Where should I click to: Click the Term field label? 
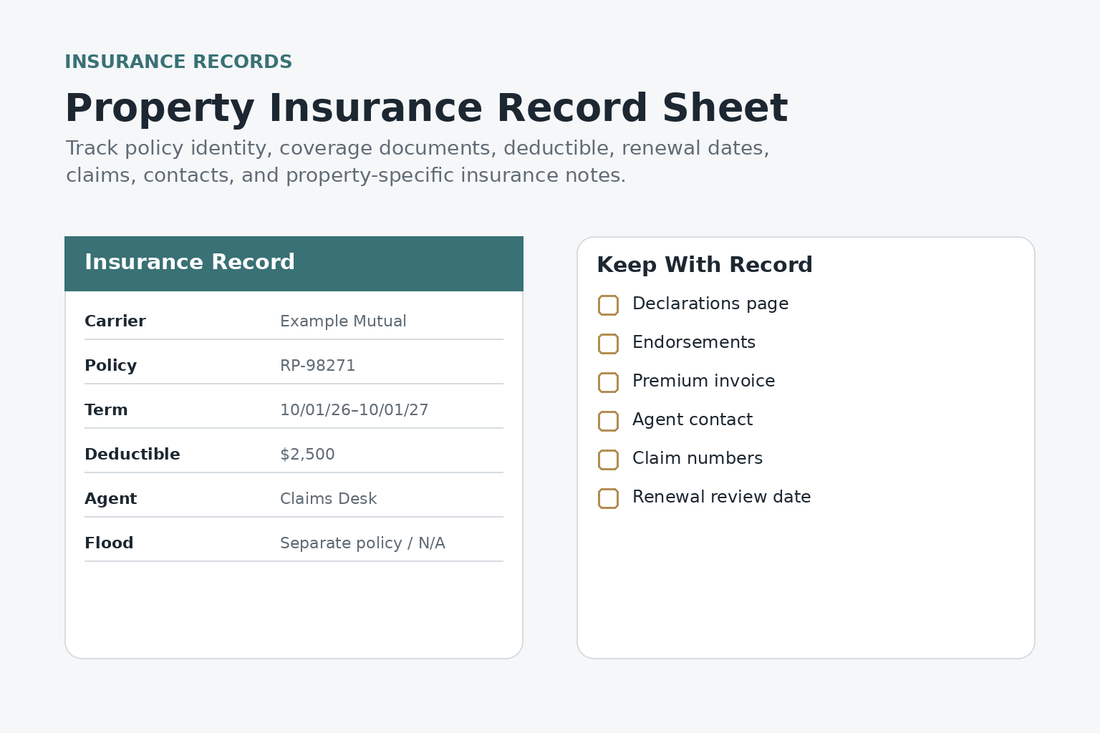pyautogui.click(x=106, y=410)
